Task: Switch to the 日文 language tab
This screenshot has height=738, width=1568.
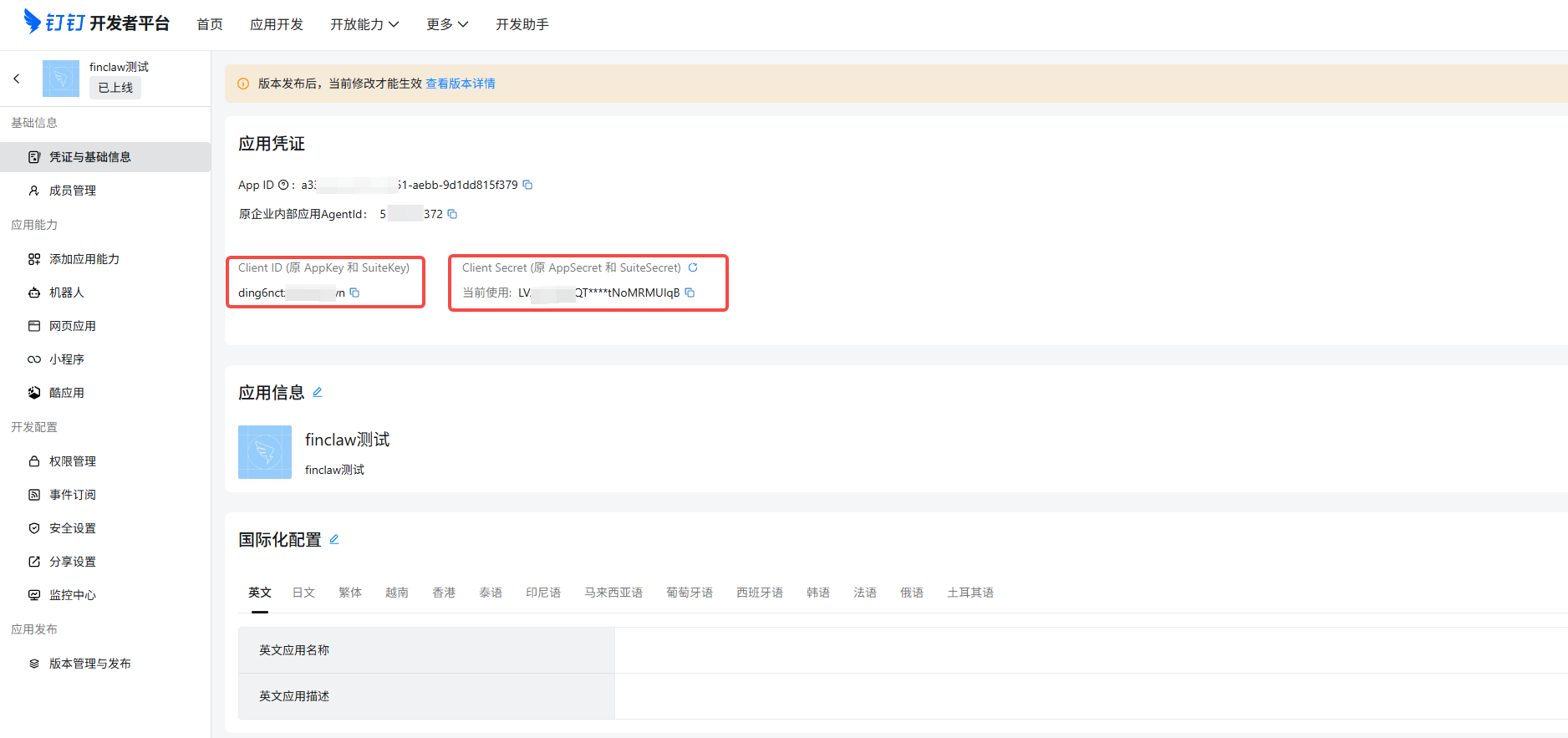Action: click(303, 593)
